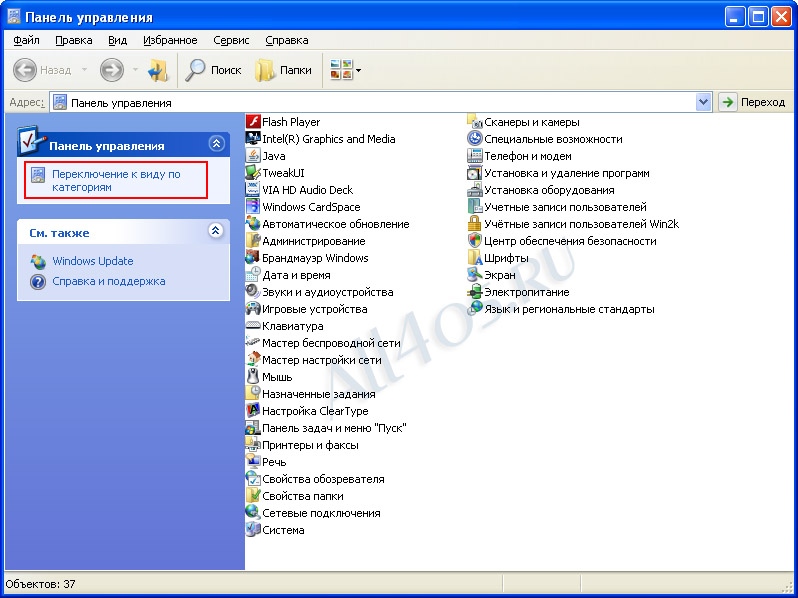Screen dimensions: 798x598
Task: Select Учётные записи пользователей Win2k label
Action: point(582,224)
